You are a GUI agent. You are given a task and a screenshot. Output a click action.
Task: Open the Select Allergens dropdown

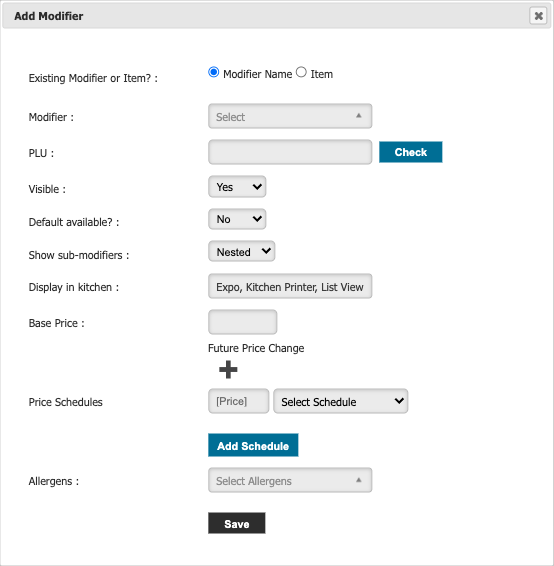pos(290,480)
